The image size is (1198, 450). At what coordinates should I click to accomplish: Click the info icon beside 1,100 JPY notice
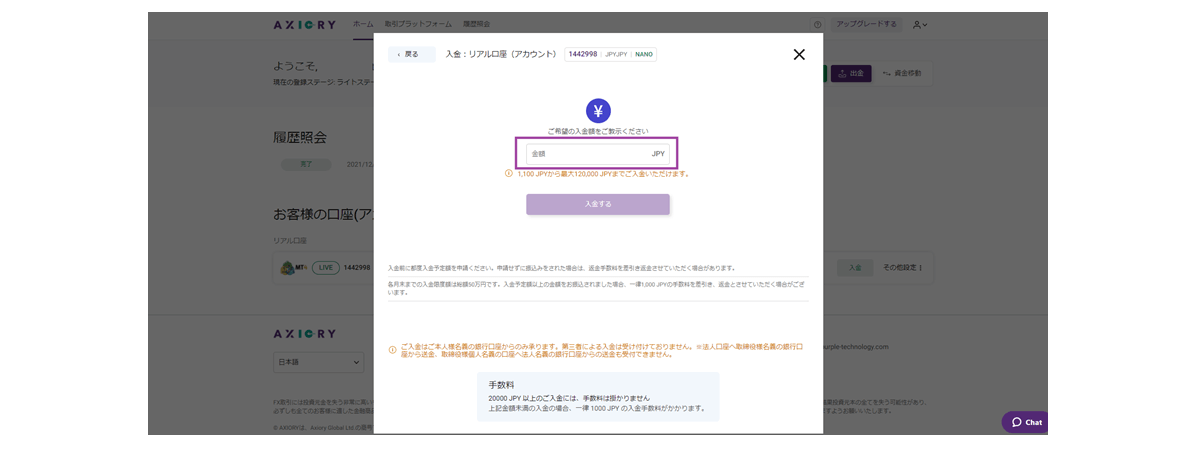pos(509,173)
